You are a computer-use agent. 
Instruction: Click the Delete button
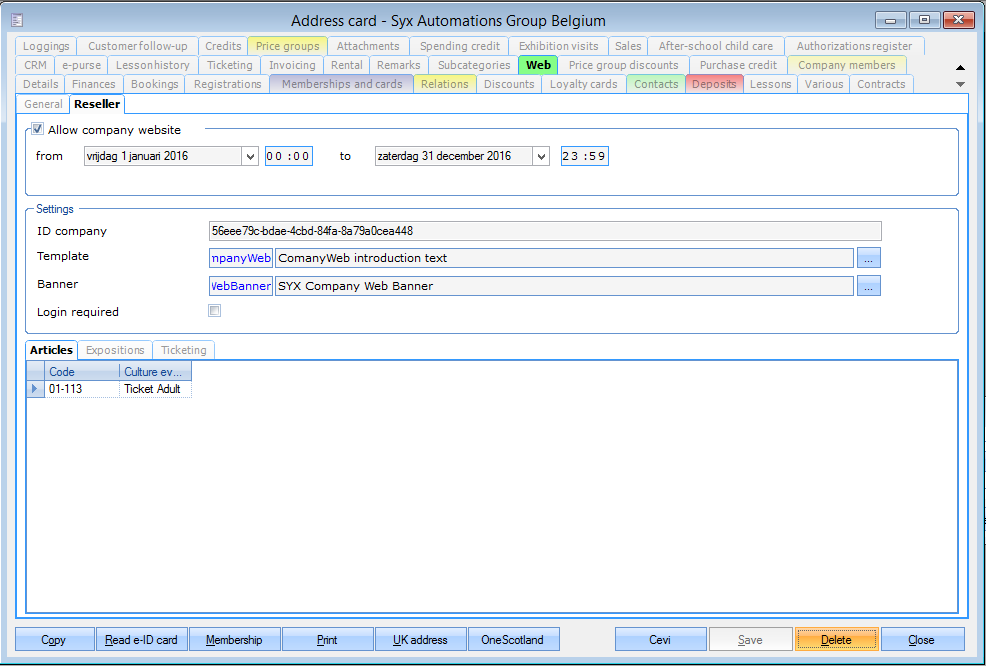click(836, 640)
